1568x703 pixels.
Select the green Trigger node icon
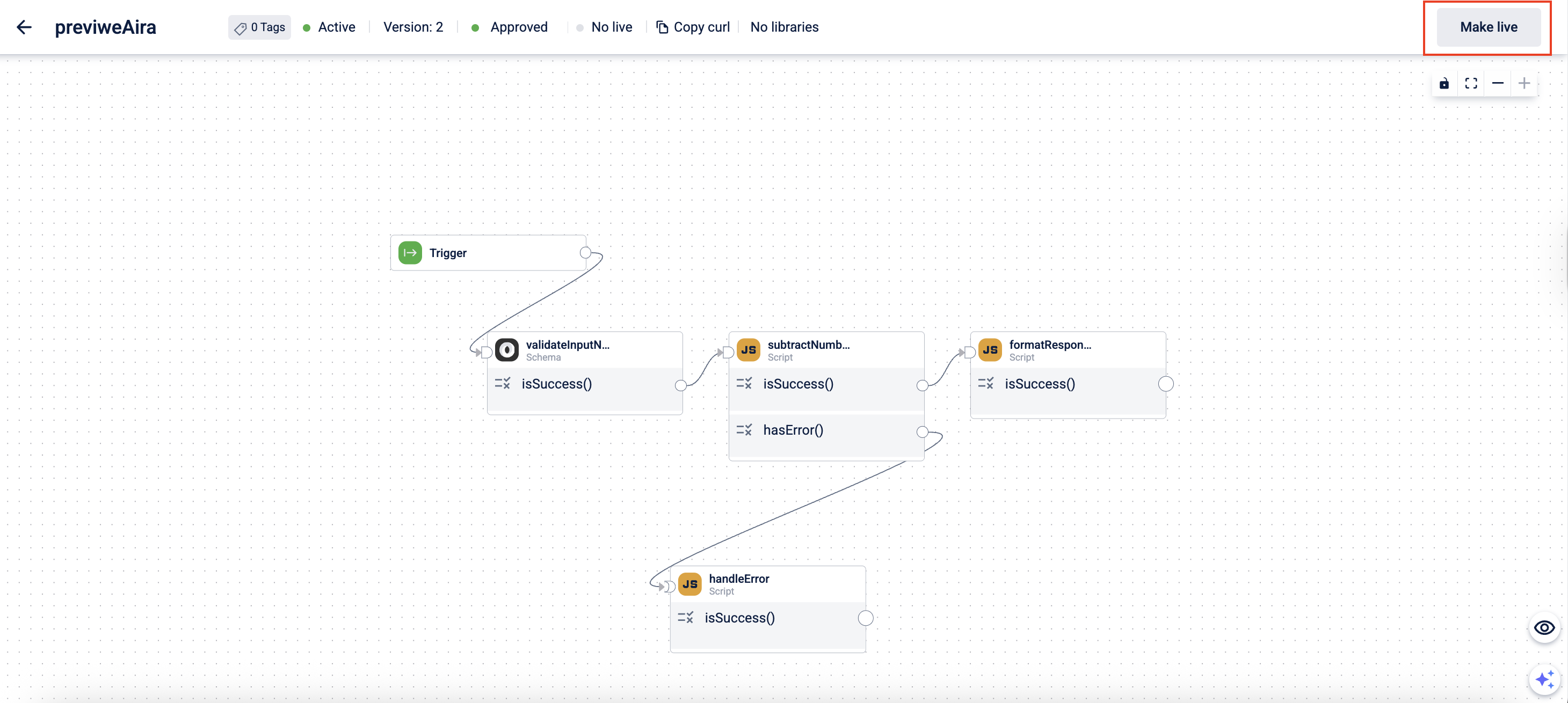tap(410, 253)
